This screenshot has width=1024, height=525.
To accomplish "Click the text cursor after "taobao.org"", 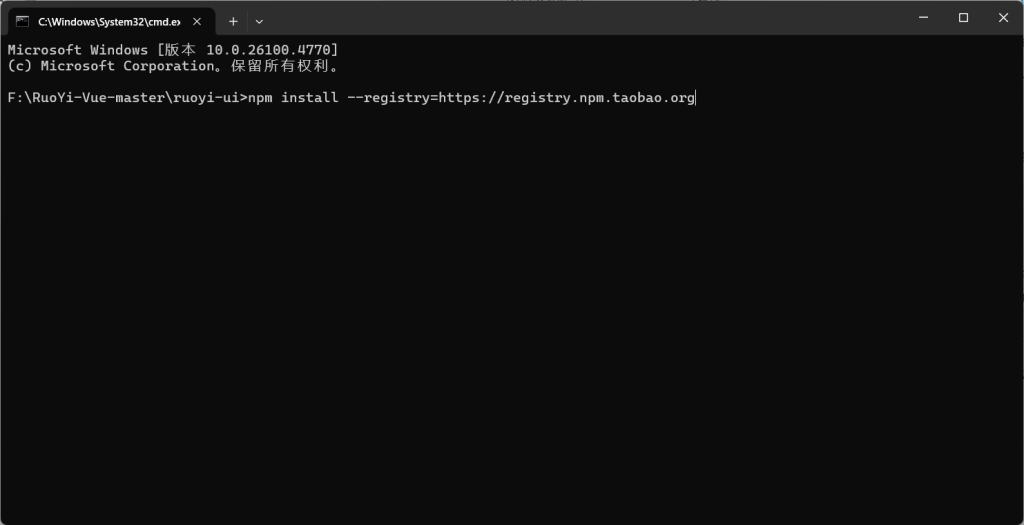I will click(x=696, y=98).
